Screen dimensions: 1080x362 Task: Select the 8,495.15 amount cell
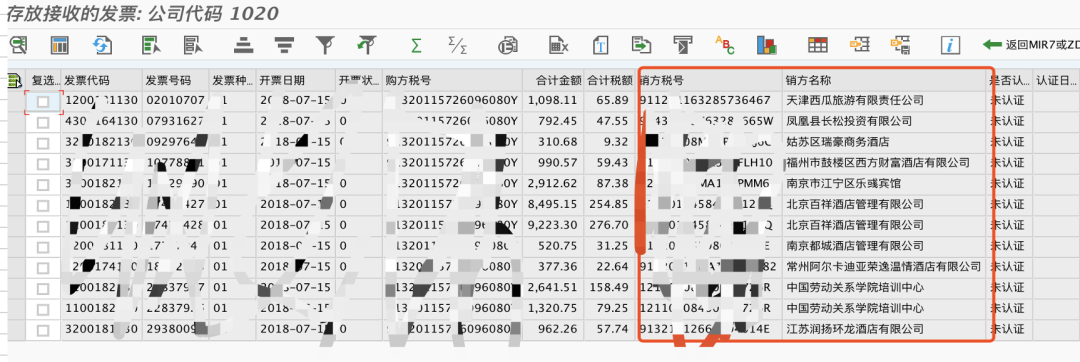[x=553, y=205]
